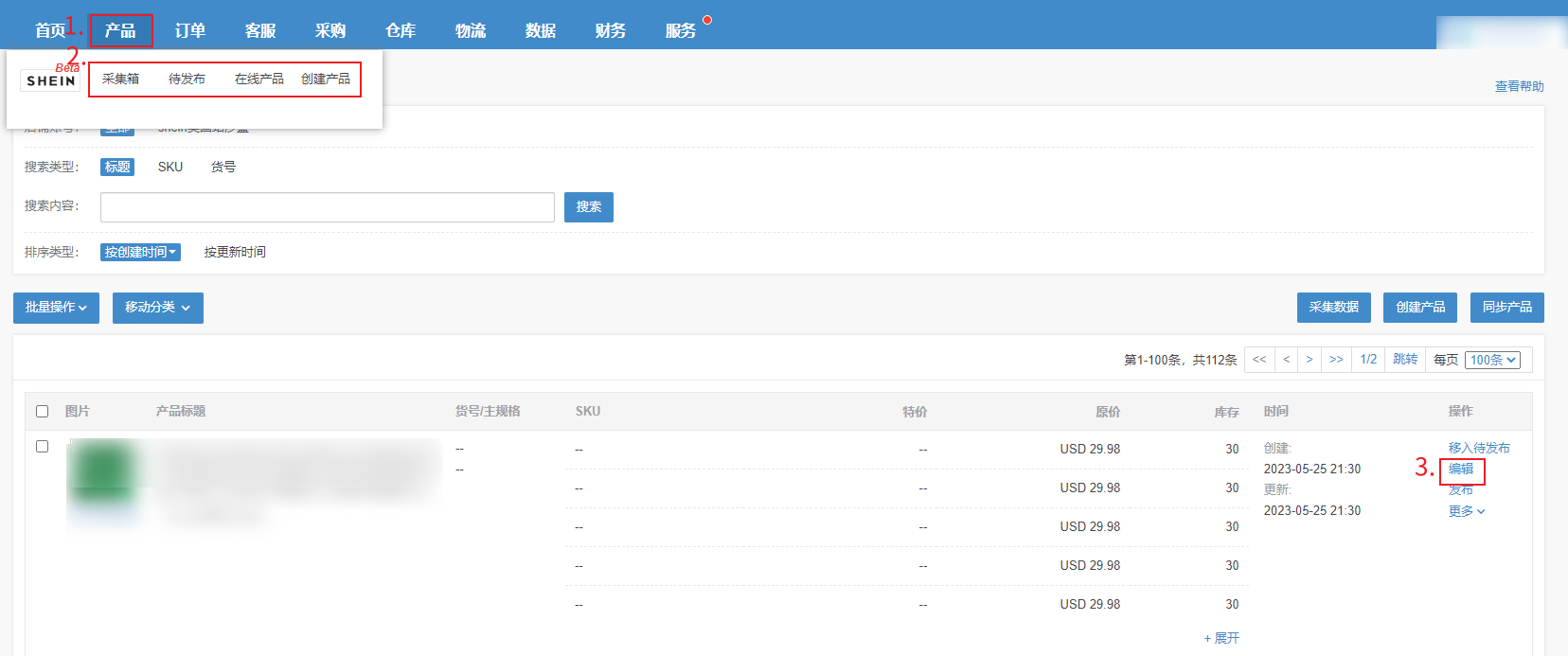
Task: Open the 移动分类 dropdown
Action: click(157, 308)
